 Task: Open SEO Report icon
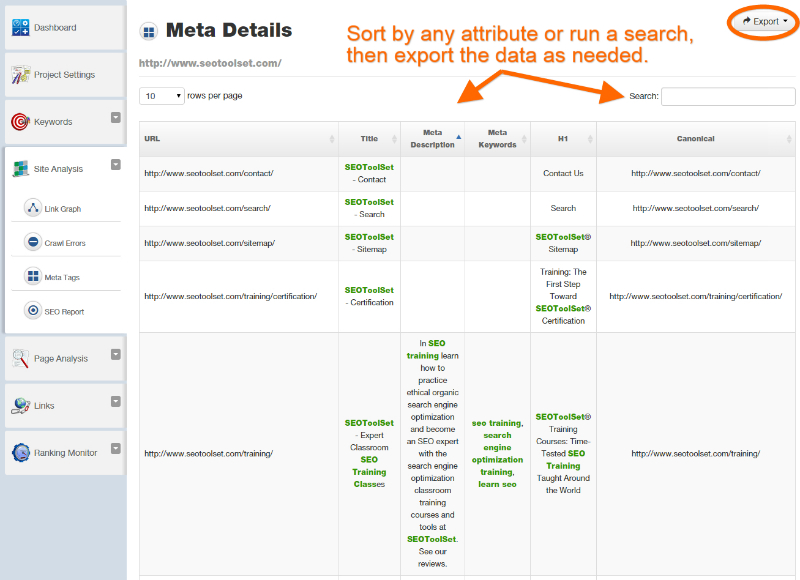click(33, 310)
